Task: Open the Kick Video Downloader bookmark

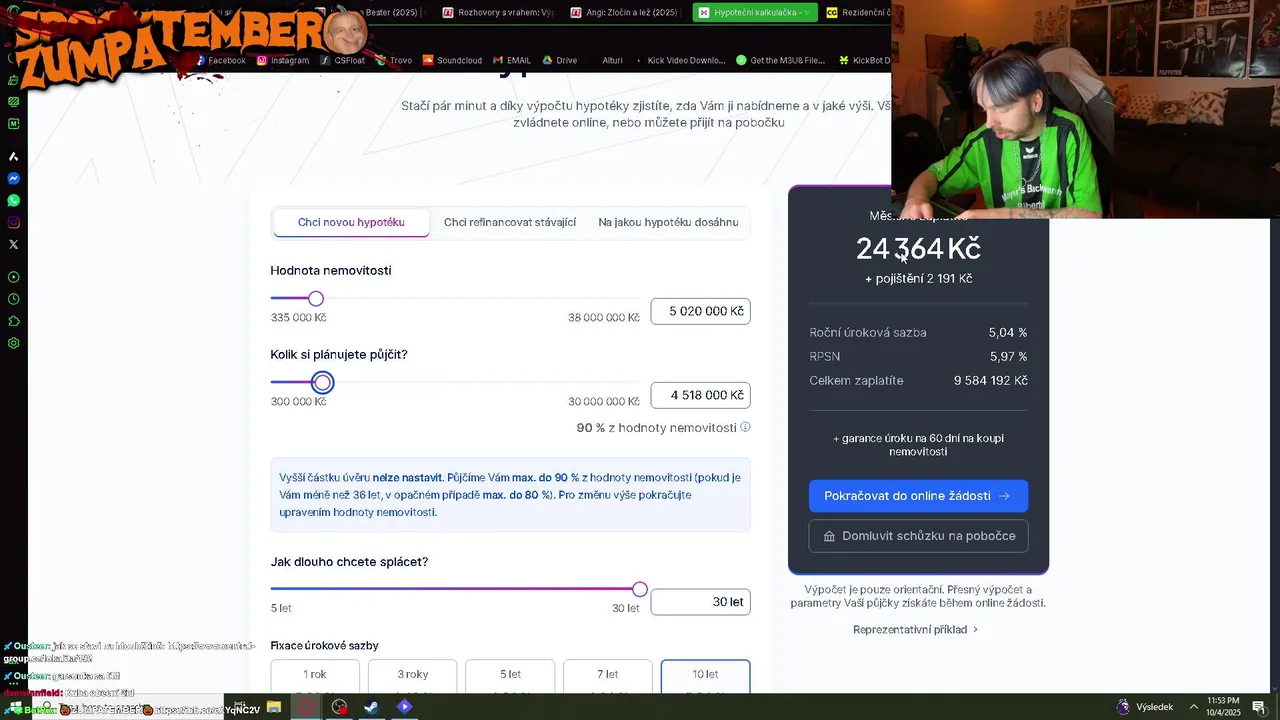Action: [x=680, y=60]
